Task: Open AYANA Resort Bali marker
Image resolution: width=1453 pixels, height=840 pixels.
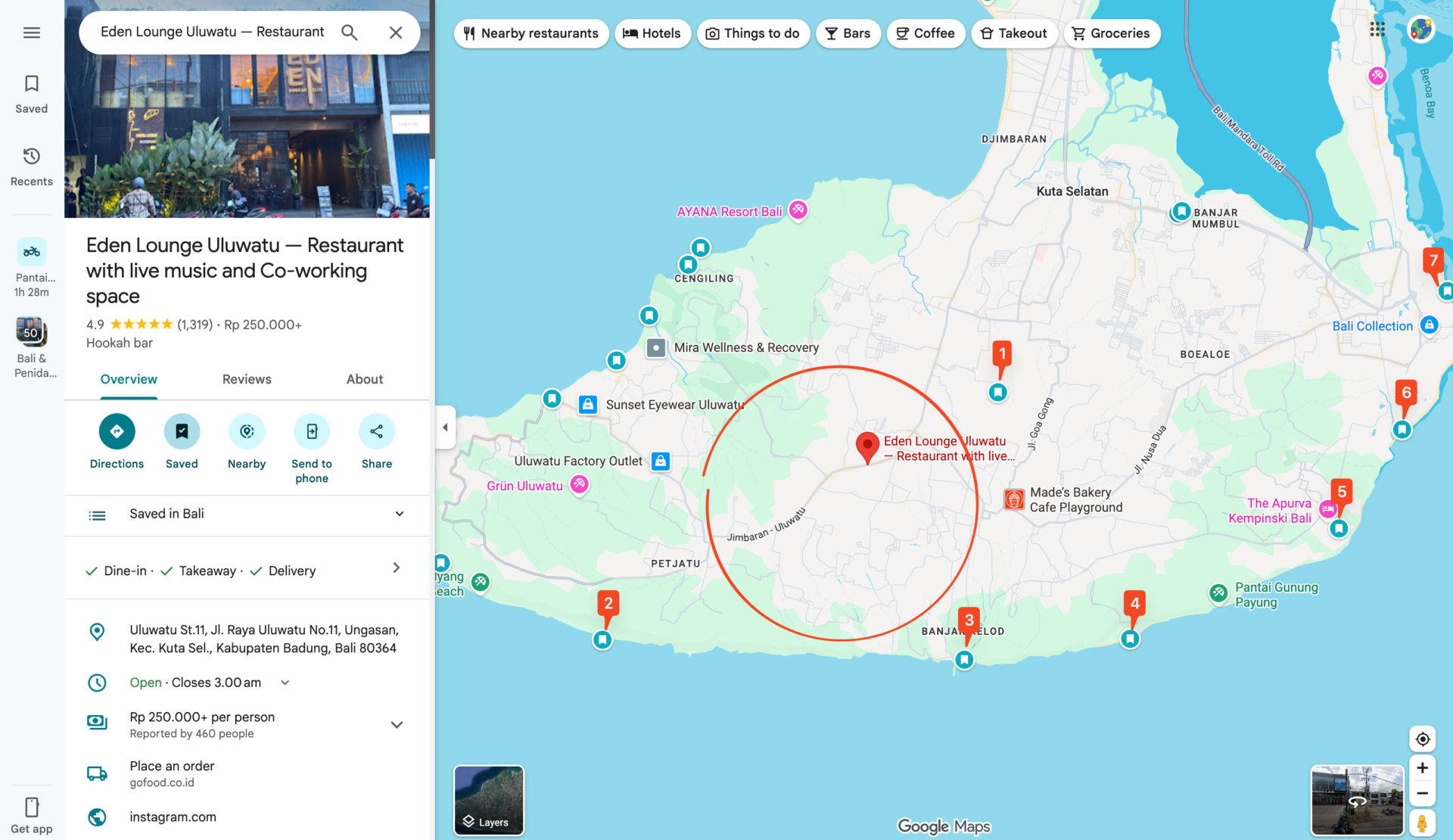Action: click(798, 210)
